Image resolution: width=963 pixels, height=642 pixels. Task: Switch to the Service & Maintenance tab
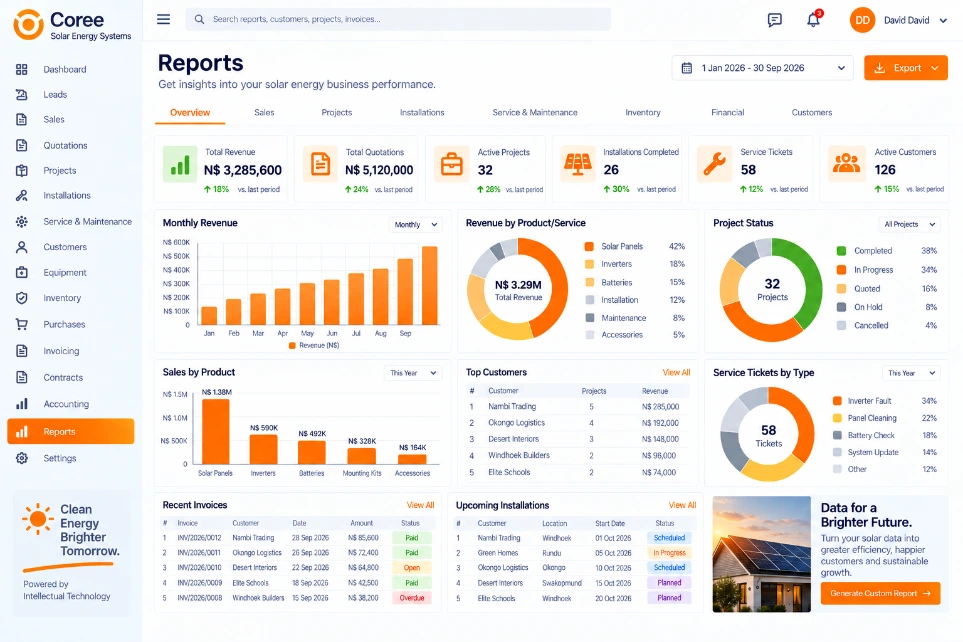pos(535,112)
